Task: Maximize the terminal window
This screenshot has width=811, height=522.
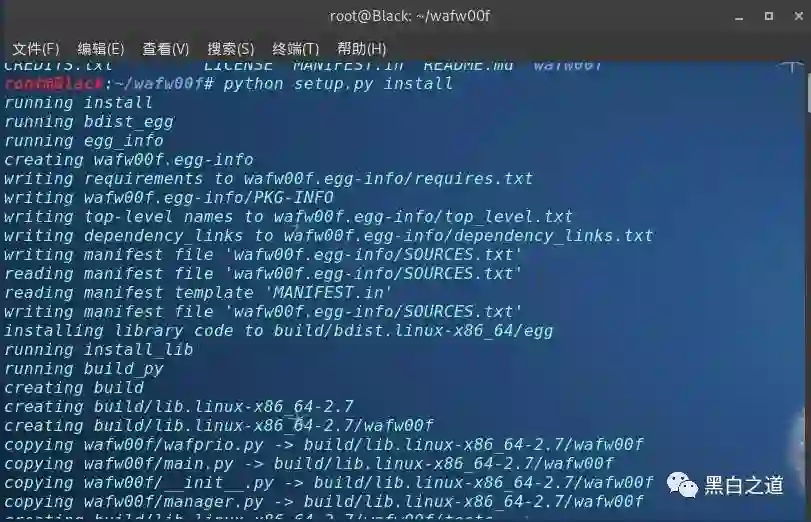Action: point(769,16)
